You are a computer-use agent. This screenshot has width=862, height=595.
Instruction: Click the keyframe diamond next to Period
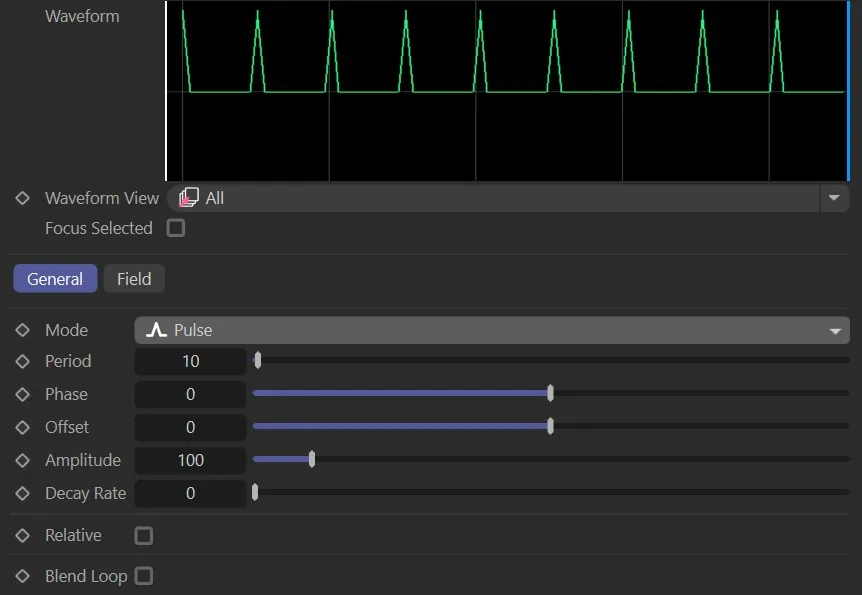[x=21, y=361]
